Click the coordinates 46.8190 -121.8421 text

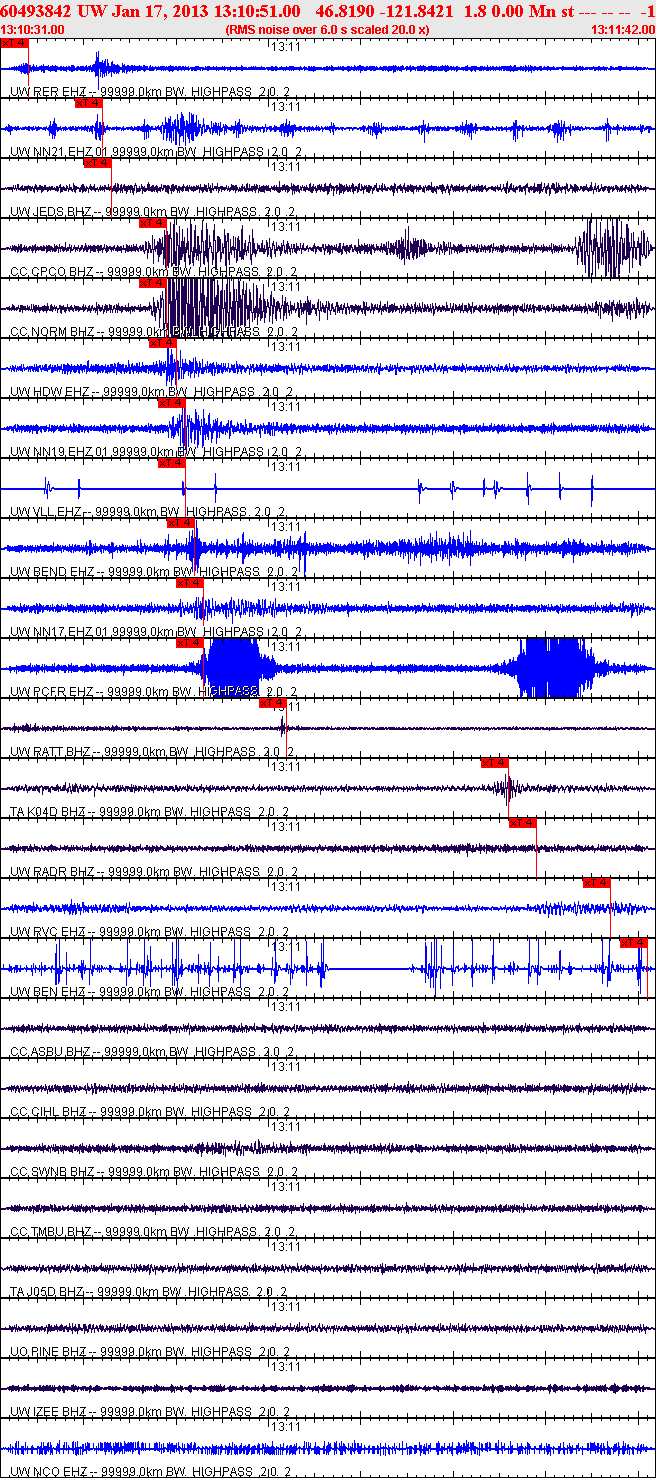(x=386, y=10)
